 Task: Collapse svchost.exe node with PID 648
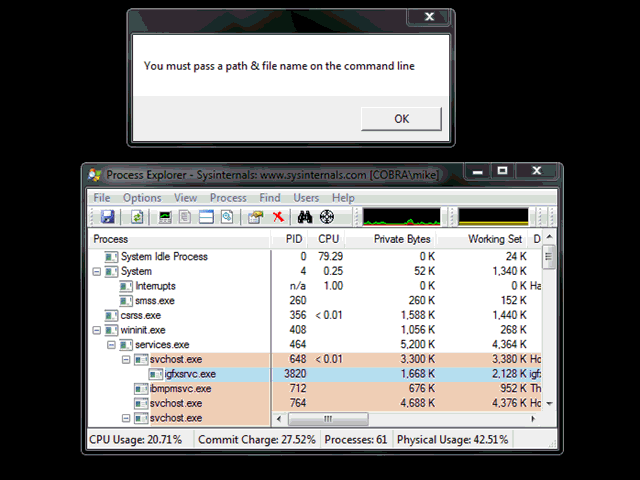click(x=126, y=360)
